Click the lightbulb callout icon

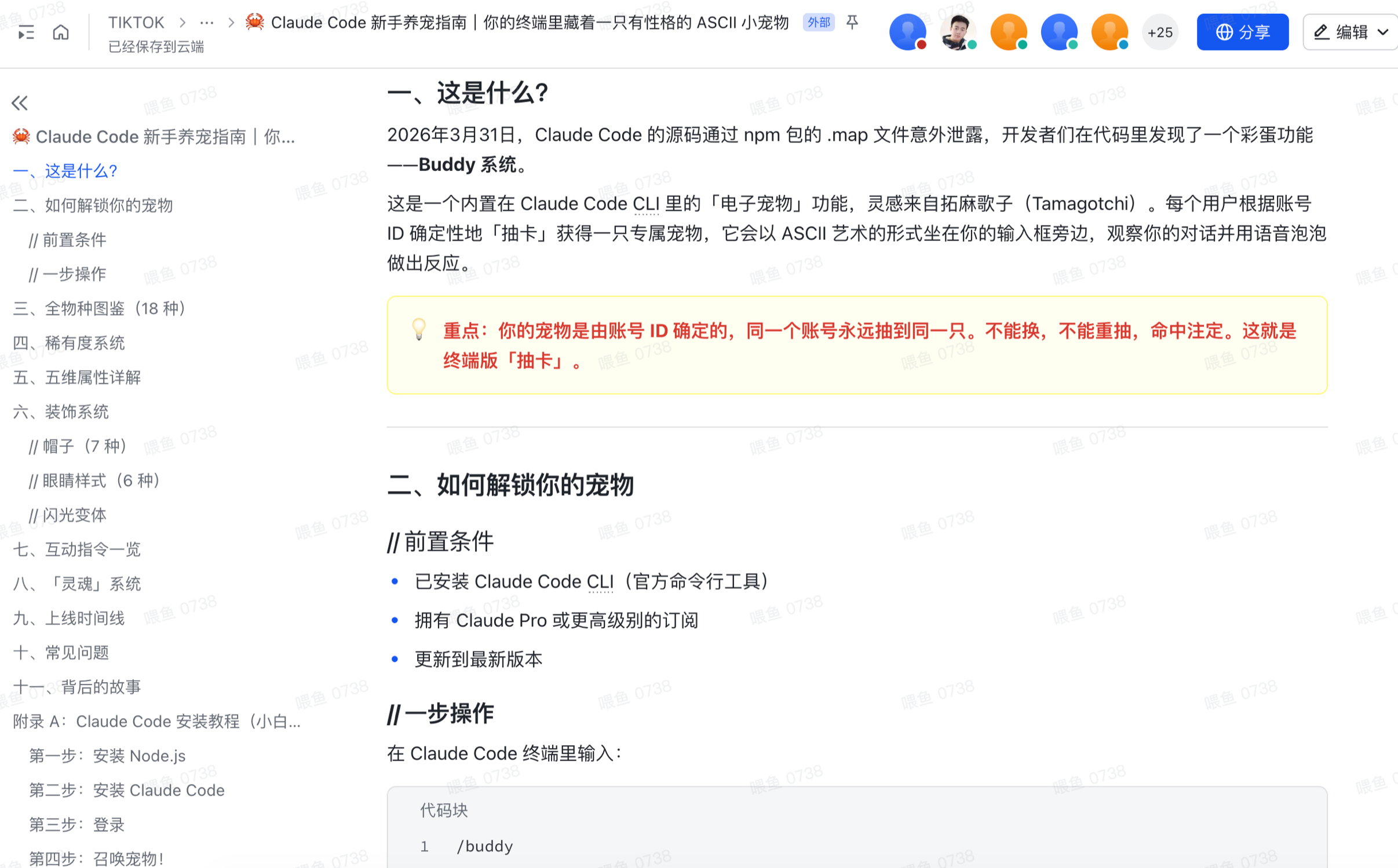419,329
